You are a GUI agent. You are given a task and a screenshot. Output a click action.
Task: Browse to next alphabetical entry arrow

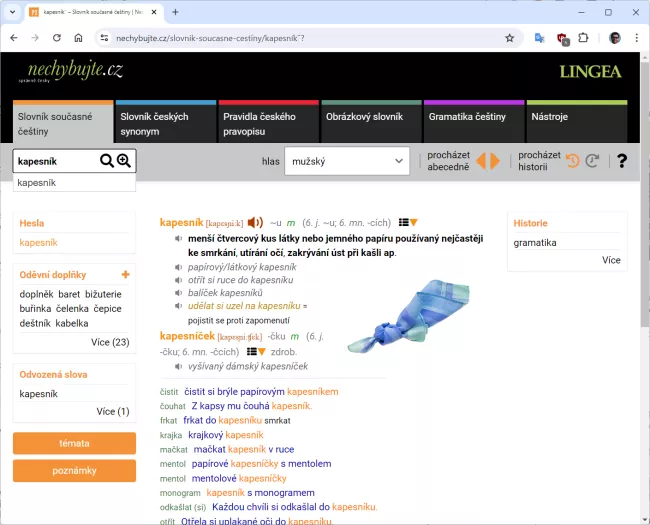coord(494,161)
